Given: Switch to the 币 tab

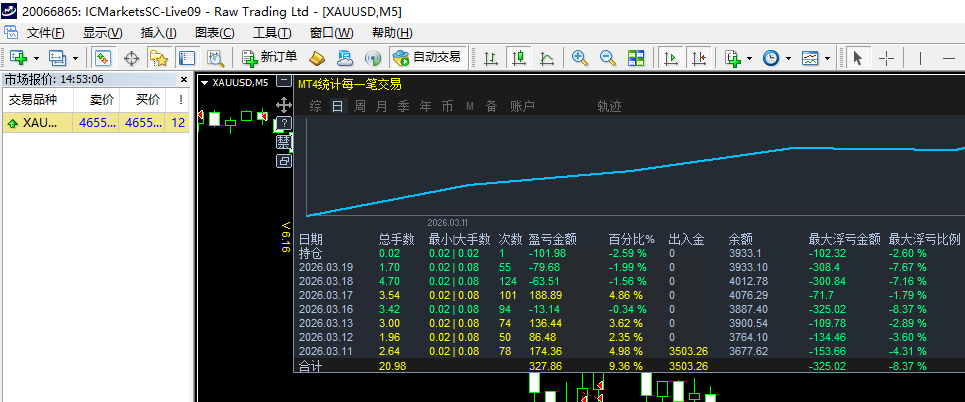Looking at the screenshot, I should click(447, 106).
